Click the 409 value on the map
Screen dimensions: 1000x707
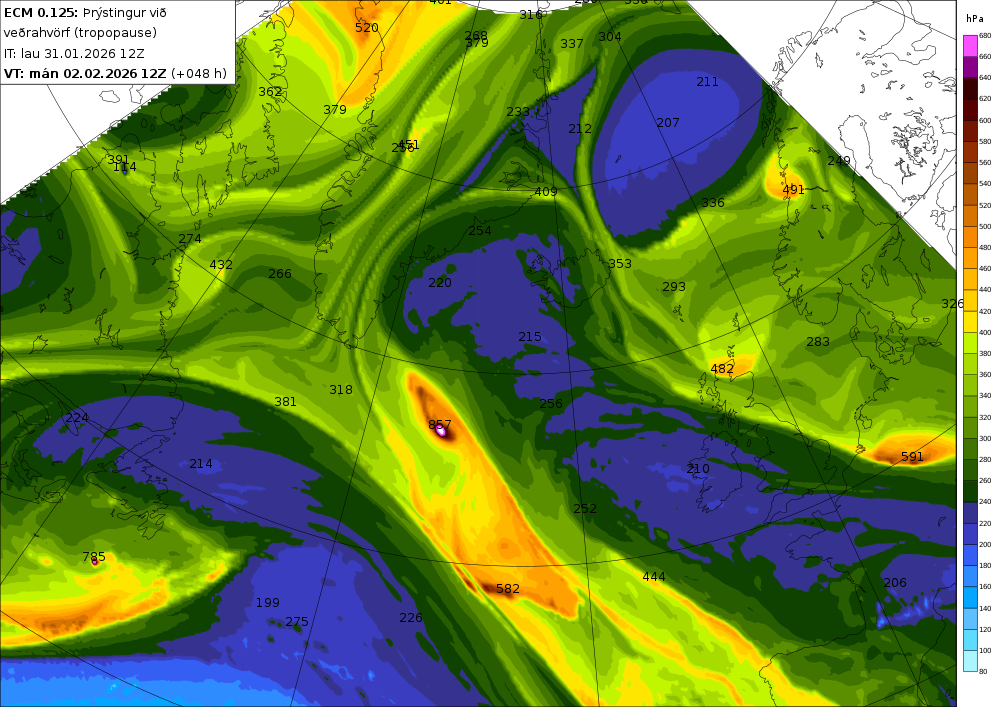546,191
